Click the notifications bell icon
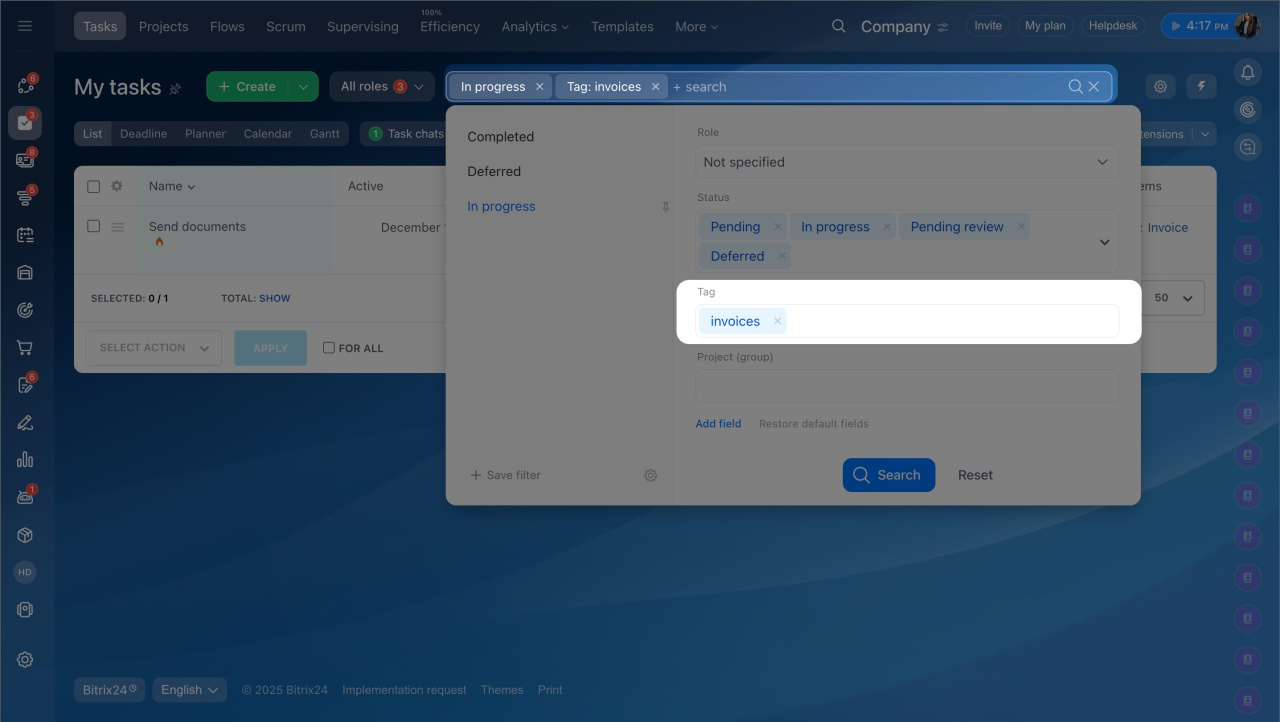This screenshot has width=1280, height=722. point(1247,72)
